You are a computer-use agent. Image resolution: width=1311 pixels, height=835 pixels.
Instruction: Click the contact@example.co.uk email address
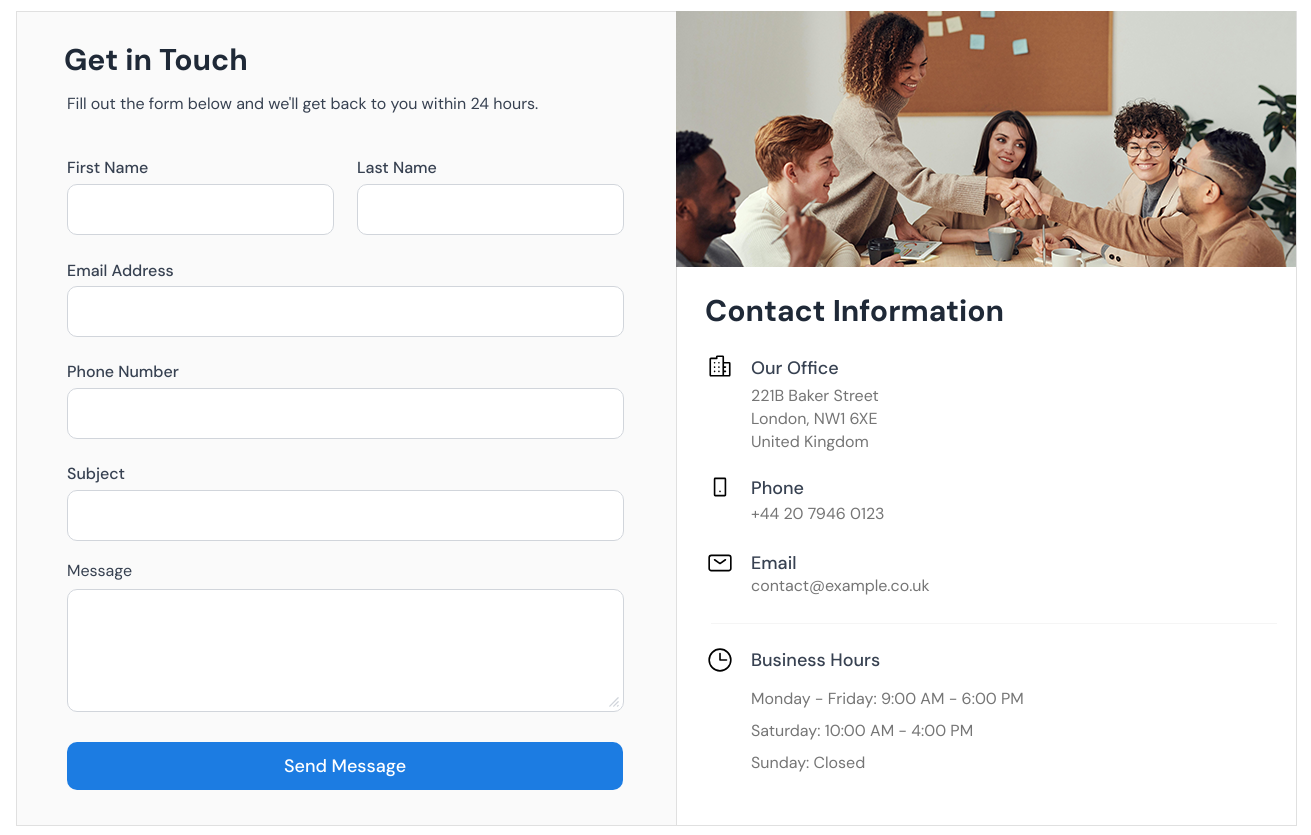(840, 586)
